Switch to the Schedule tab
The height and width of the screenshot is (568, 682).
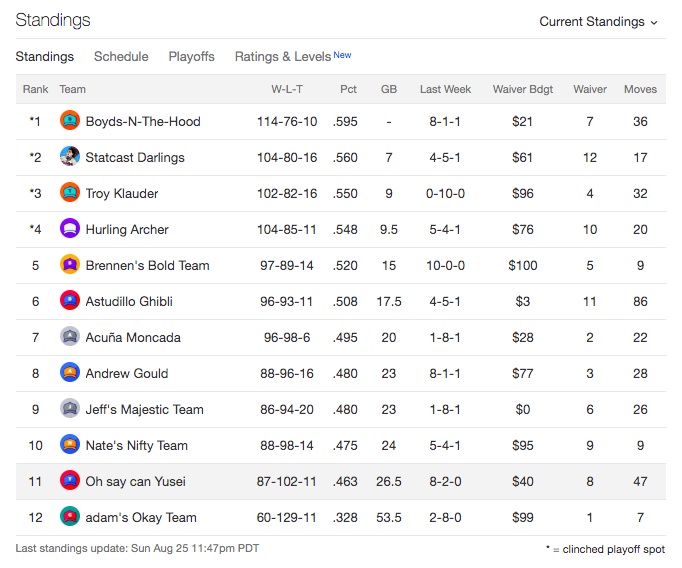pyautogui.click(x=121, y=57)
